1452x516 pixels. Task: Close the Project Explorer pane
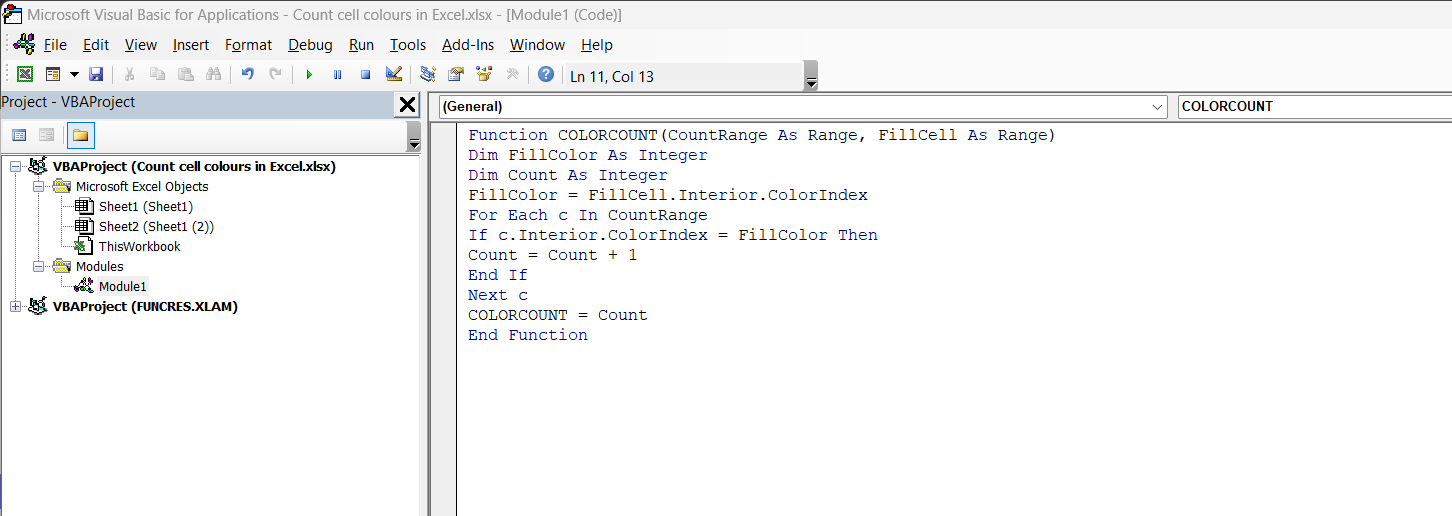coord(408,104)
